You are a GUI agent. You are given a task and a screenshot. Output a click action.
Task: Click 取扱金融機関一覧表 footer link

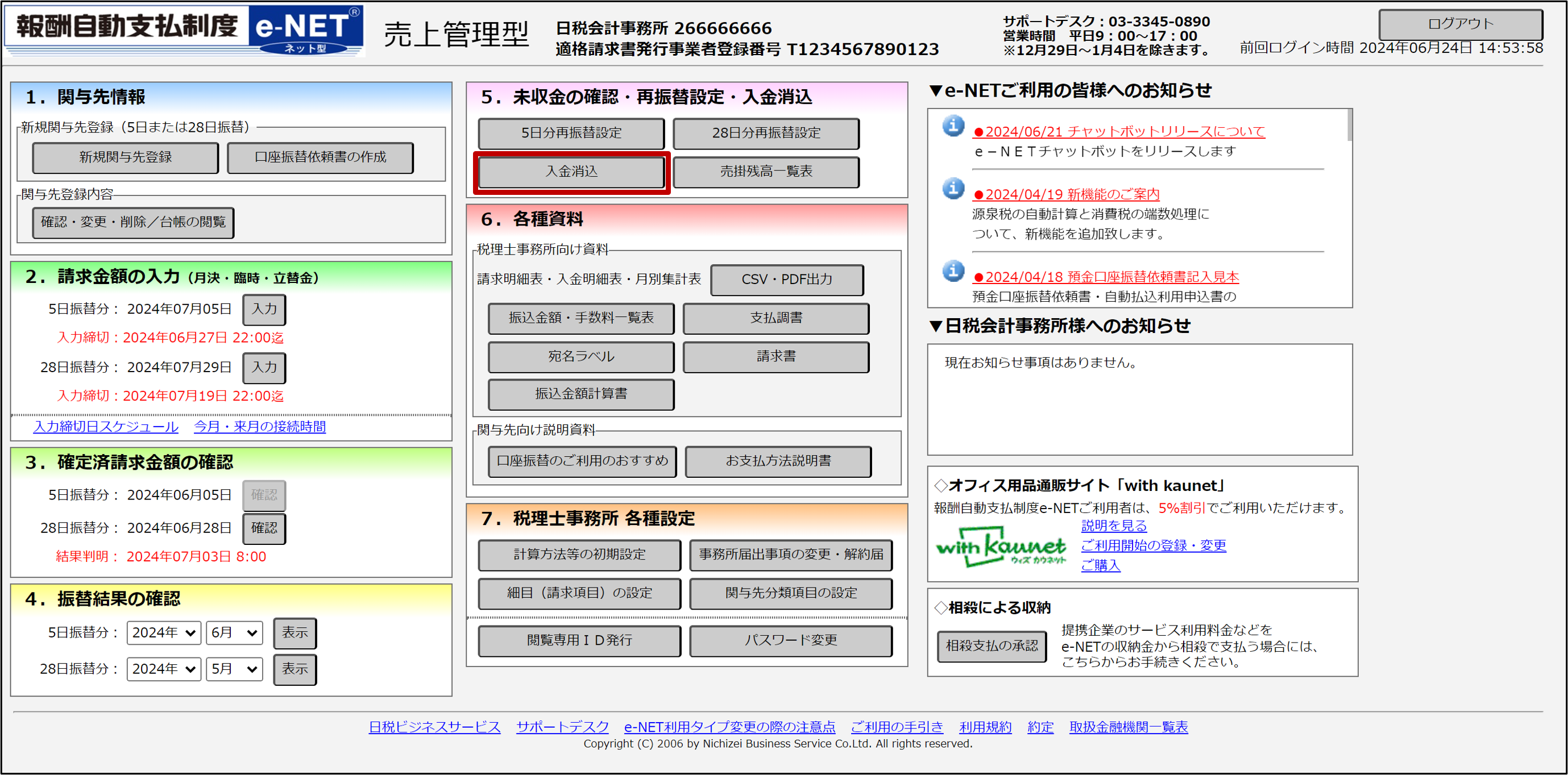coord(1128,727)
